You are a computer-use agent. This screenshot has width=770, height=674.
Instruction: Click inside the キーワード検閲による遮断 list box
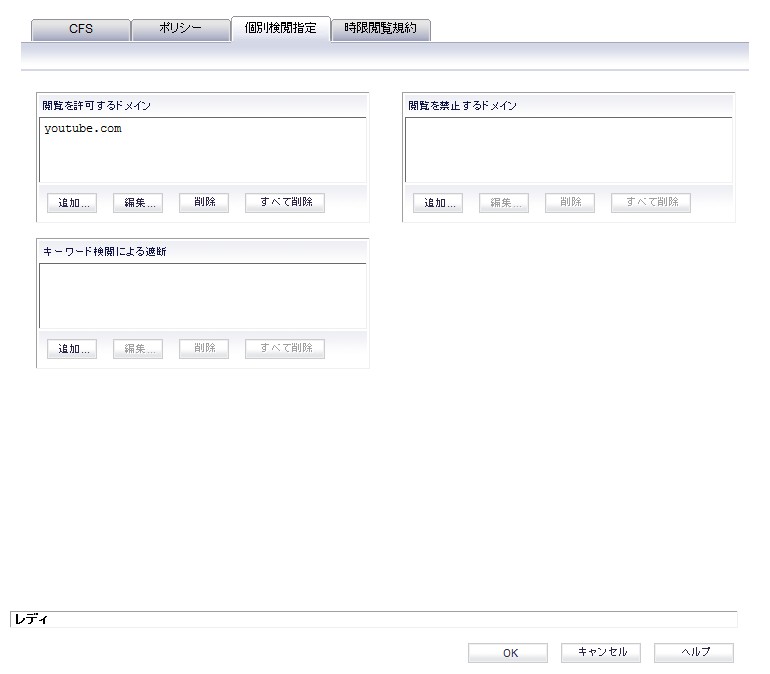tap(203, 296)
